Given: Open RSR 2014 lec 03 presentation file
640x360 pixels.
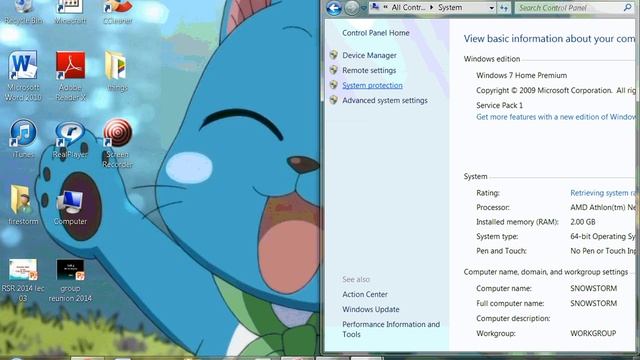Looking at the screenshot, I should pyautogui.click(x=23, y=280).
